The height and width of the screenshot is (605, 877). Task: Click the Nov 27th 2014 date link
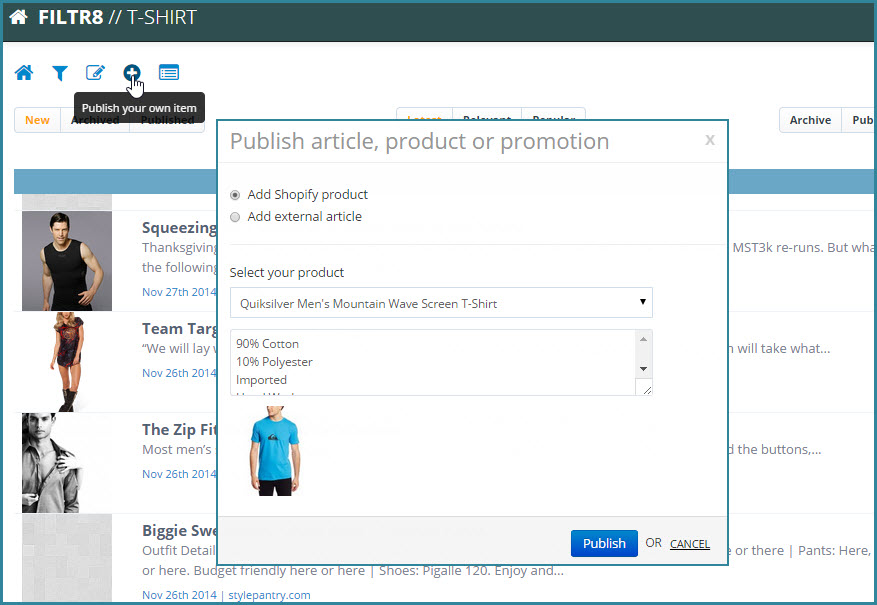coord(179,292)
